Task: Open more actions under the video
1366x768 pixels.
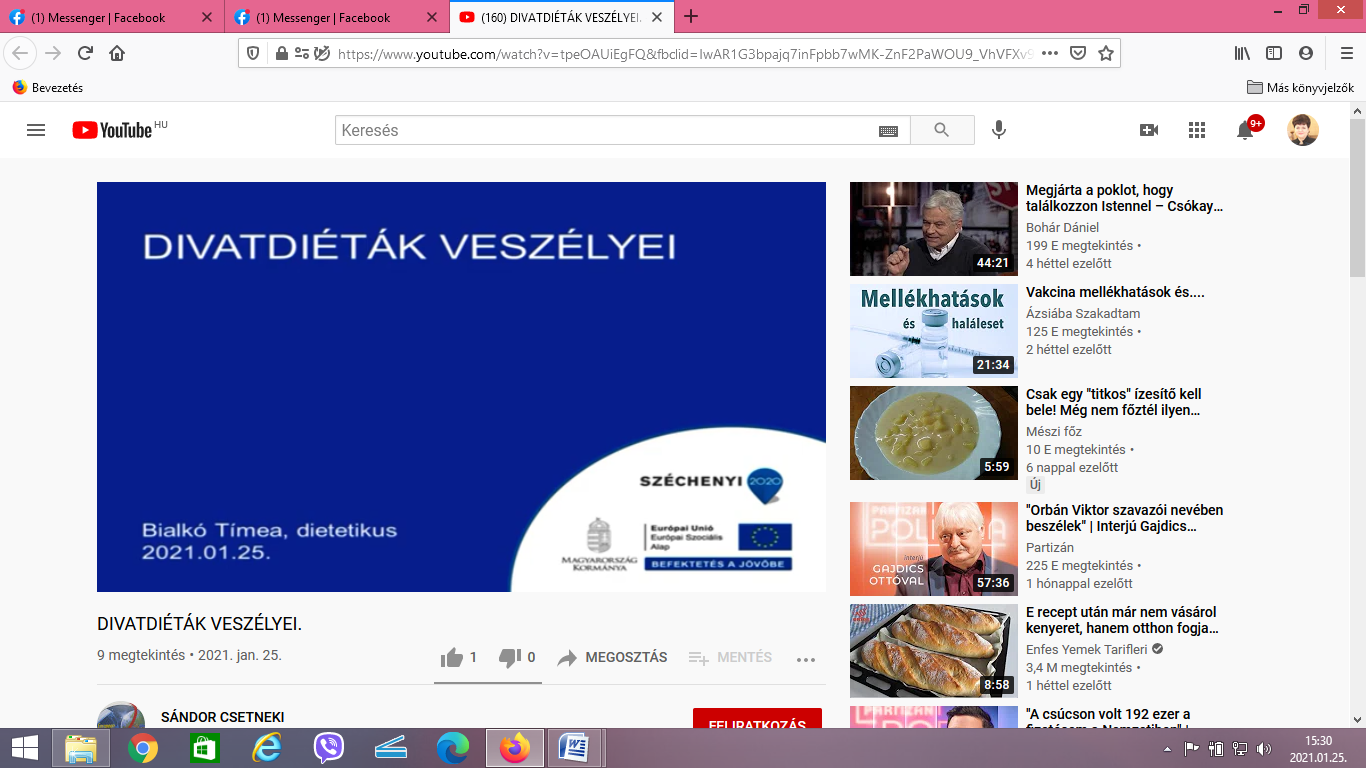Action: pos(806,659)
